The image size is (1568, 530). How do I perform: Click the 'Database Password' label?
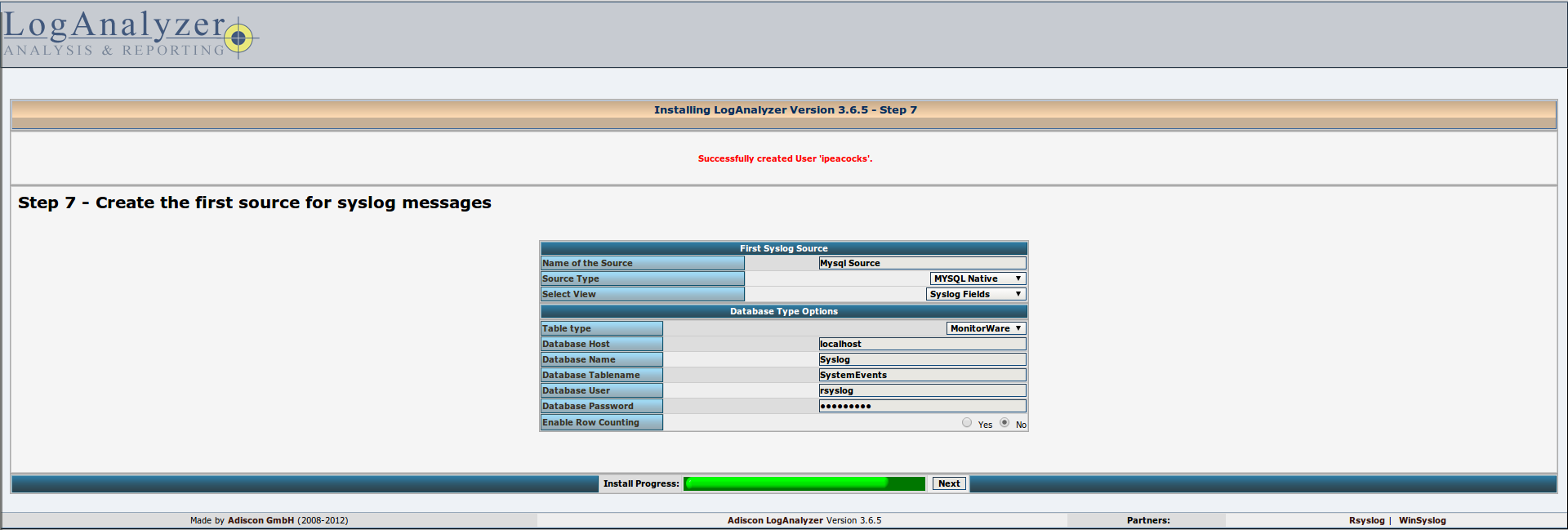[x=601, y=406]
